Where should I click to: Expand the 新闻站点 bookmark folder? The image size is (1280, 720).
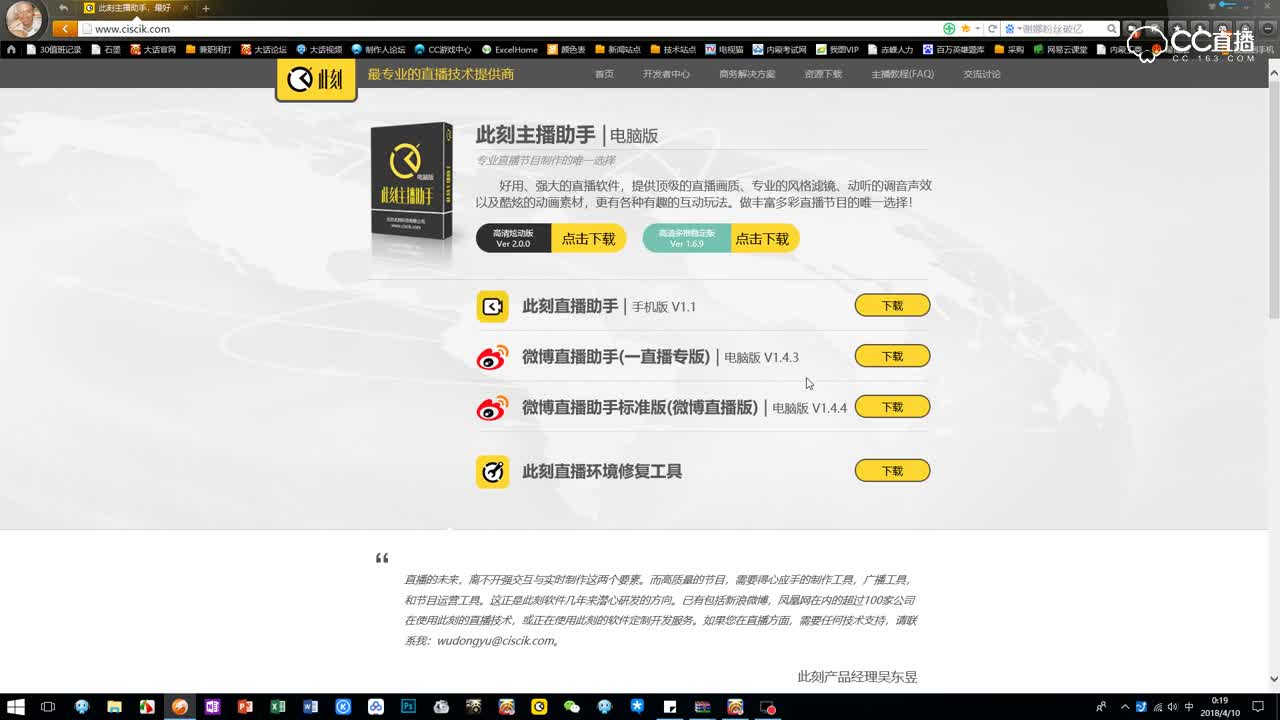point(617,49)
